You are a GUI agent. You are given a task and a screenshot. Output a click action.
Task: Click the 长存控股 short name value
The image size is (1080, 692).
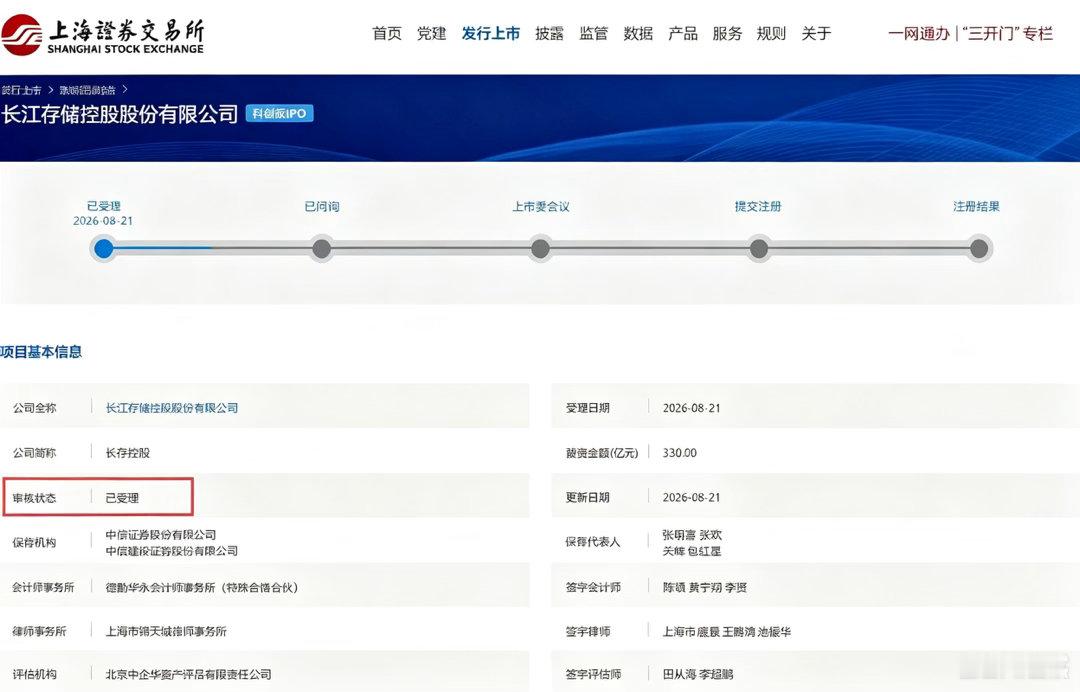pyautogui.click(x=127, y=452)
